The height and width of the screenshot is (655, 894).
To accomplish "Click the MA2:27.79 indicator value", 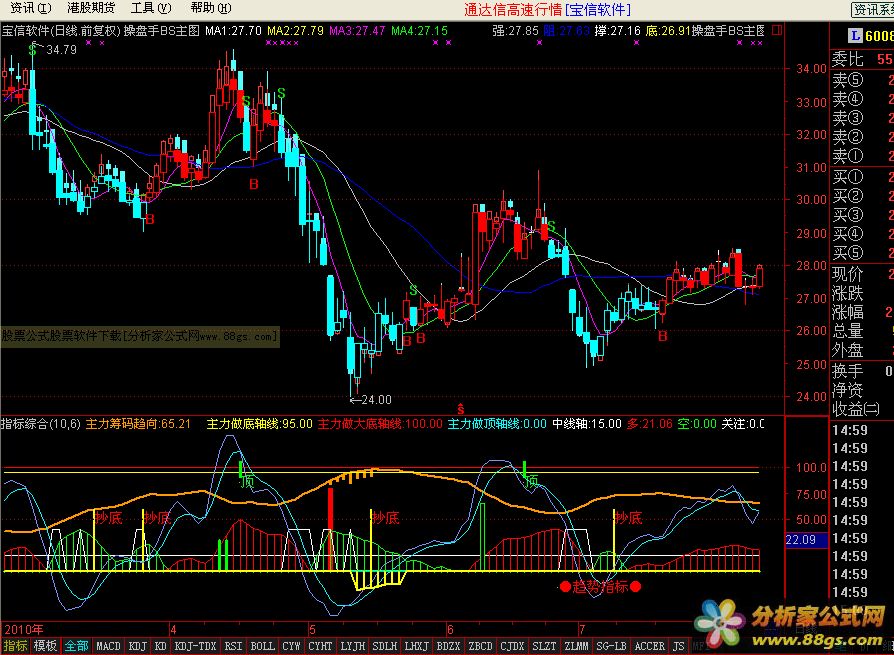I will (x=295, y=31).
